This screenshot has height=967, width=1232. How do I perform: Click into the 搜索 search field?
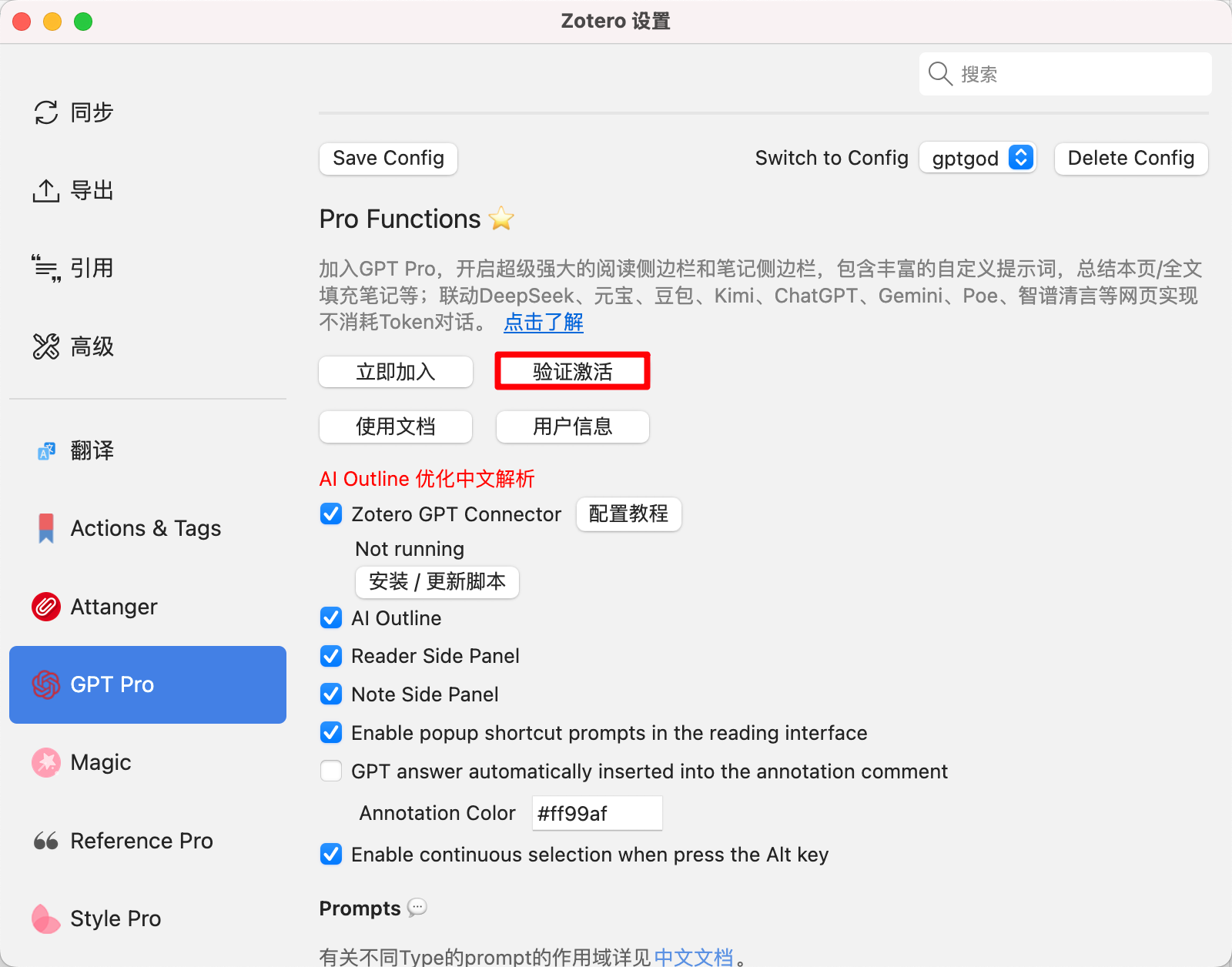click(x=1066, y=74)
